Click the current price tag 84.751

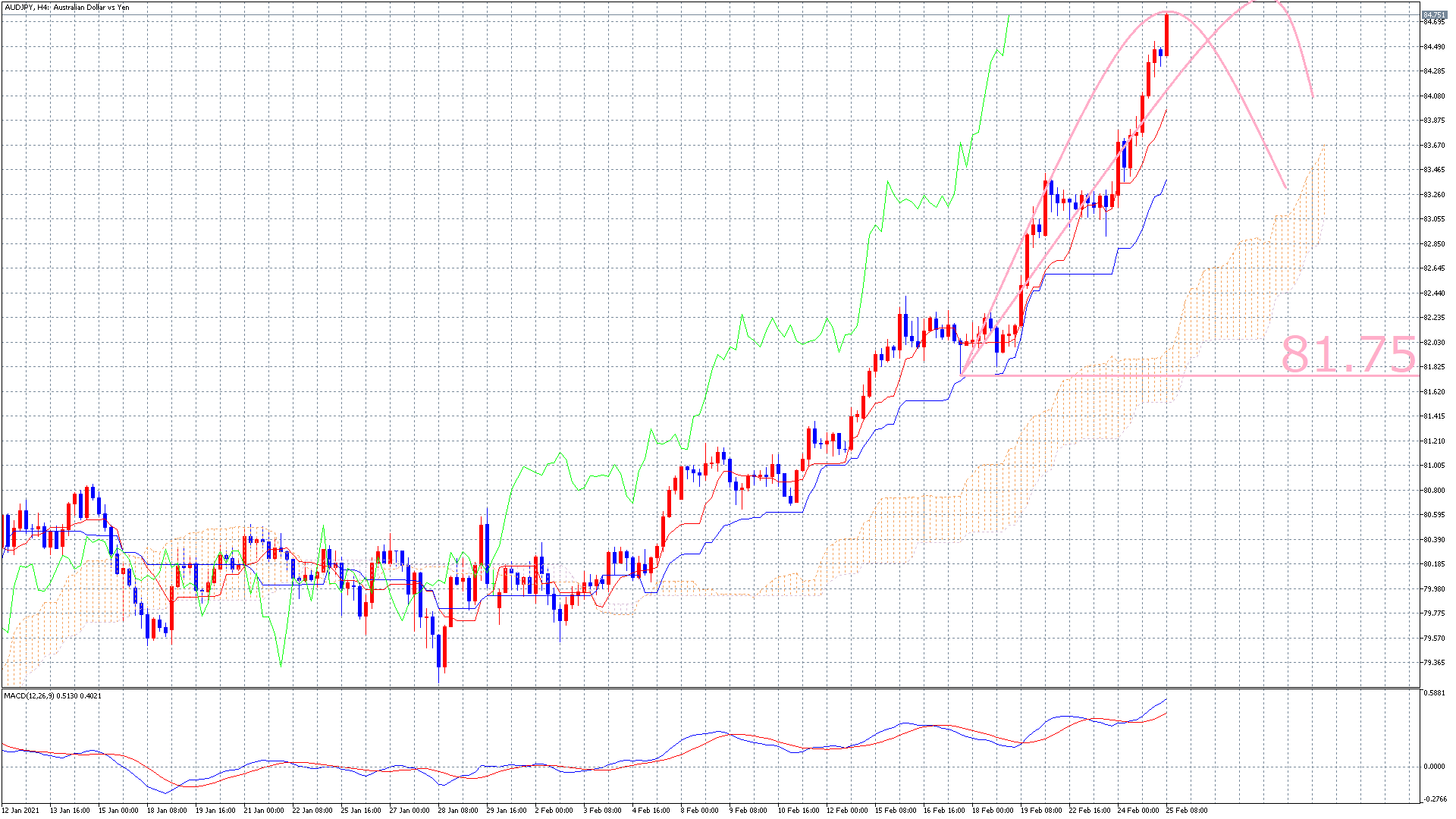coord(1433,14)
